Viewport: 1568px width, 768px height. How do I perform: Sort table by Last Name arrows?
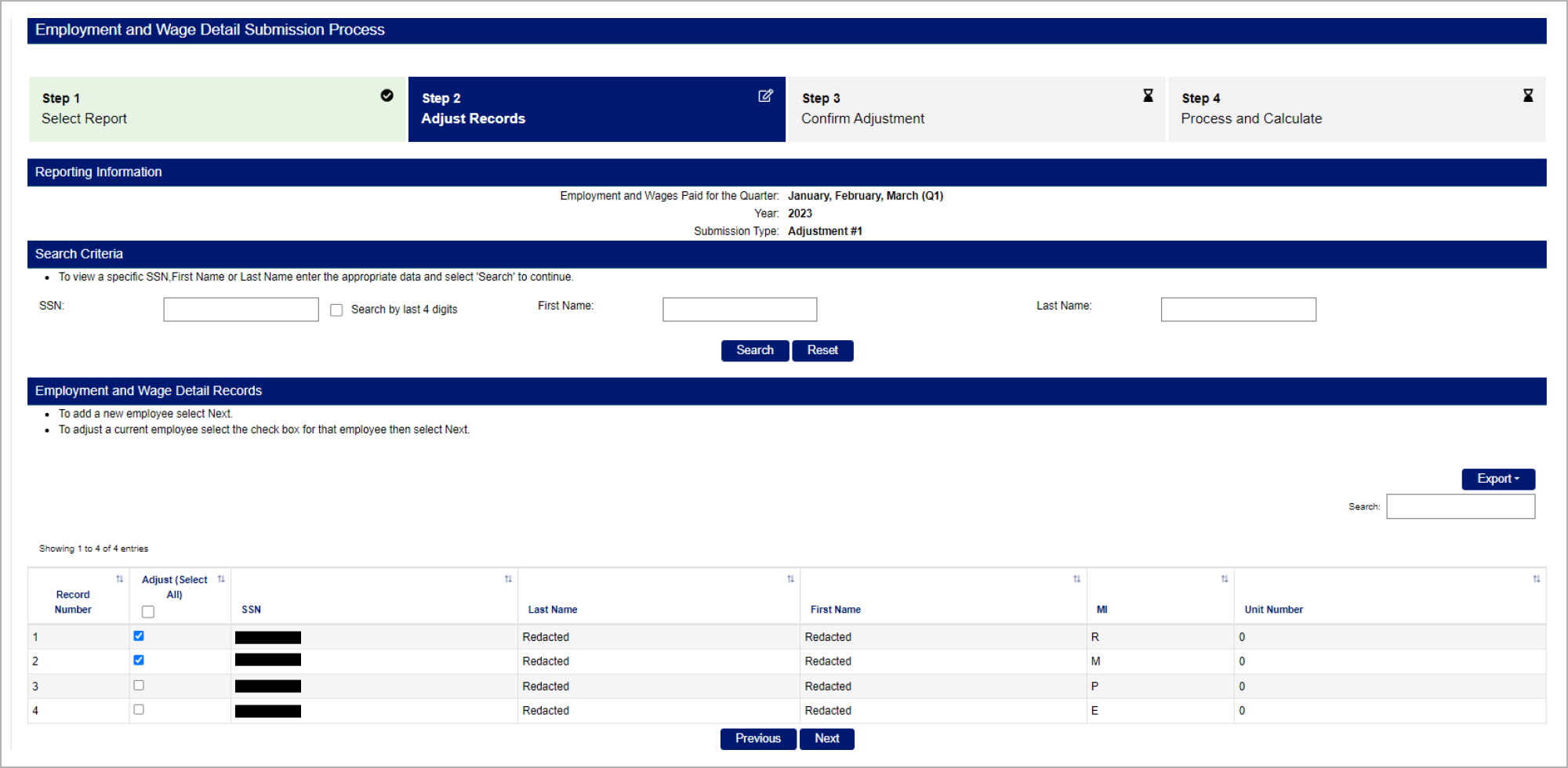[x=790, y=579]
